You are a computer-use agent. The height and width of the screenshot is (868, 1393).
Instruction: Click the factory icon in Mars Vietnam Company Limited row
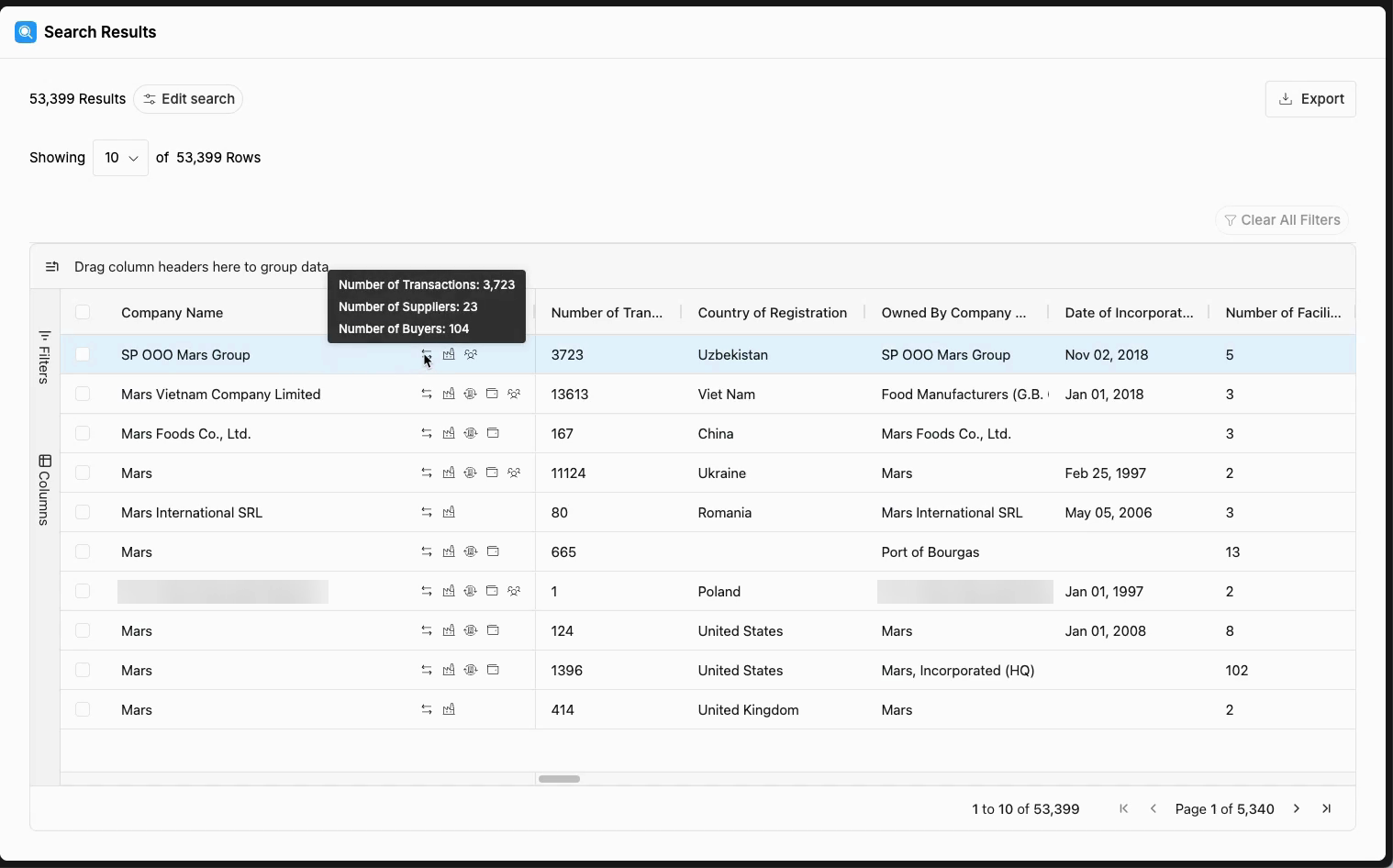449,394
